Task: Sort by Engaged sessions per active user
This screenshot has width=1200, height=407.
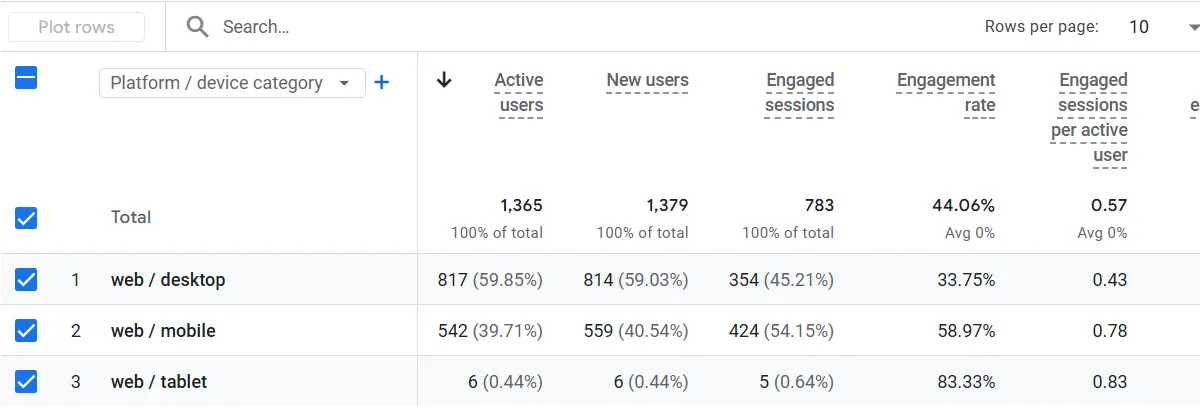Action: 1089,117
